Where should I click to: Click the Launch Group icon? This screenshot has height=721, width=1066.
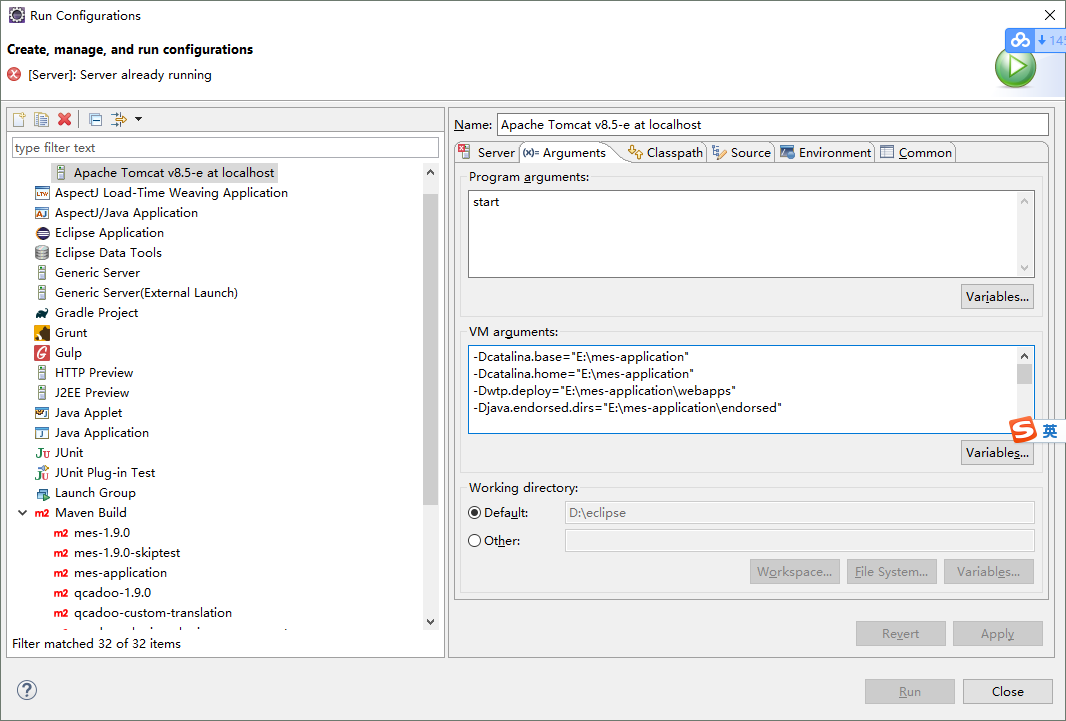tap(42, 493)
